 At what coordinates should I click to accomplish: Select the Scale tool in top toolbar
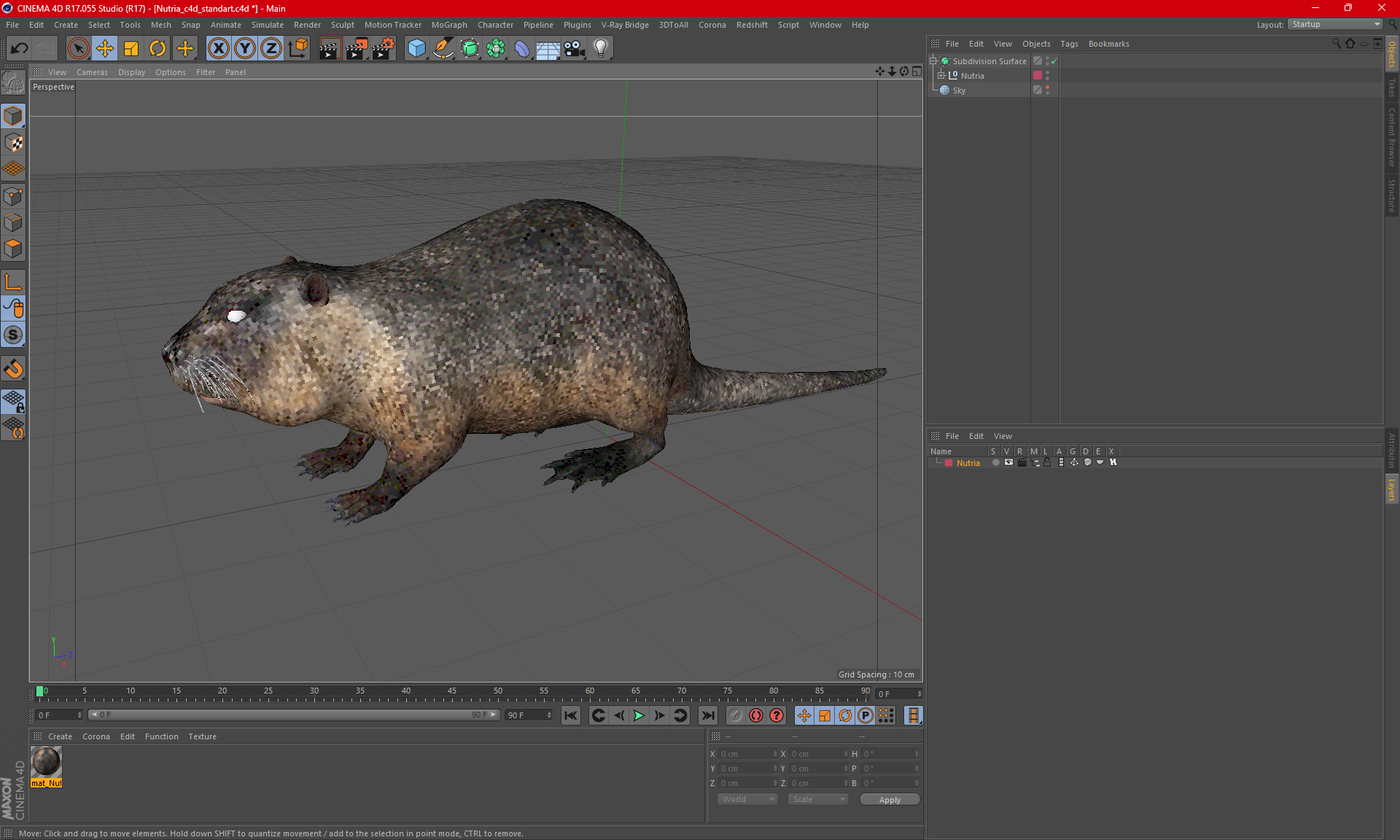pyautogui.click(x=131, y=49)
